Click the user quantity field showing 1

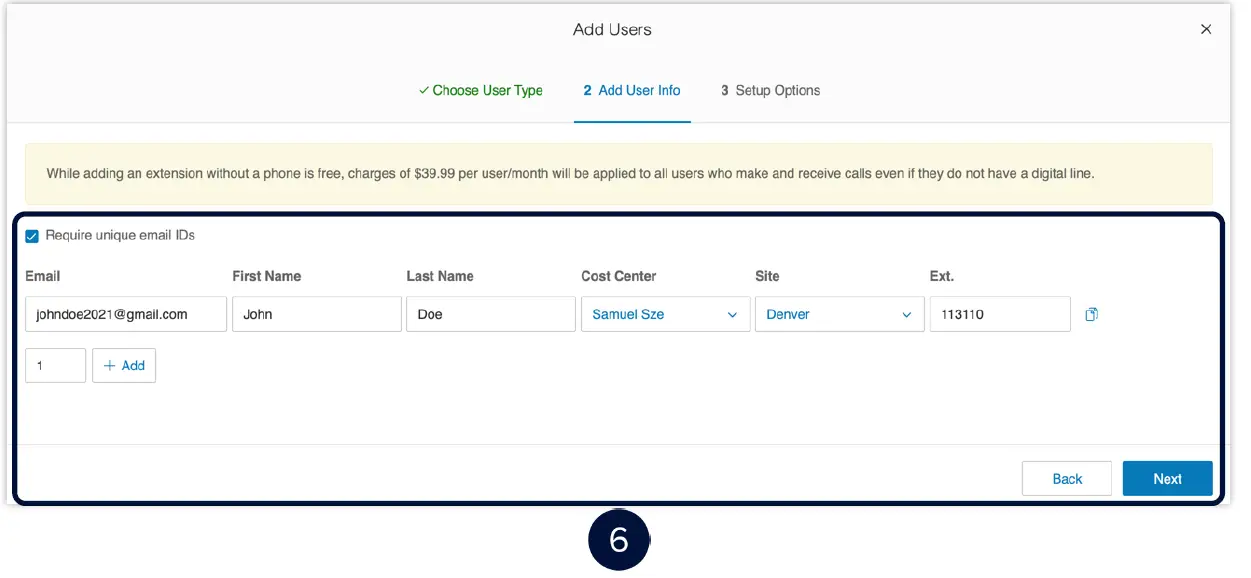(55, 365)
